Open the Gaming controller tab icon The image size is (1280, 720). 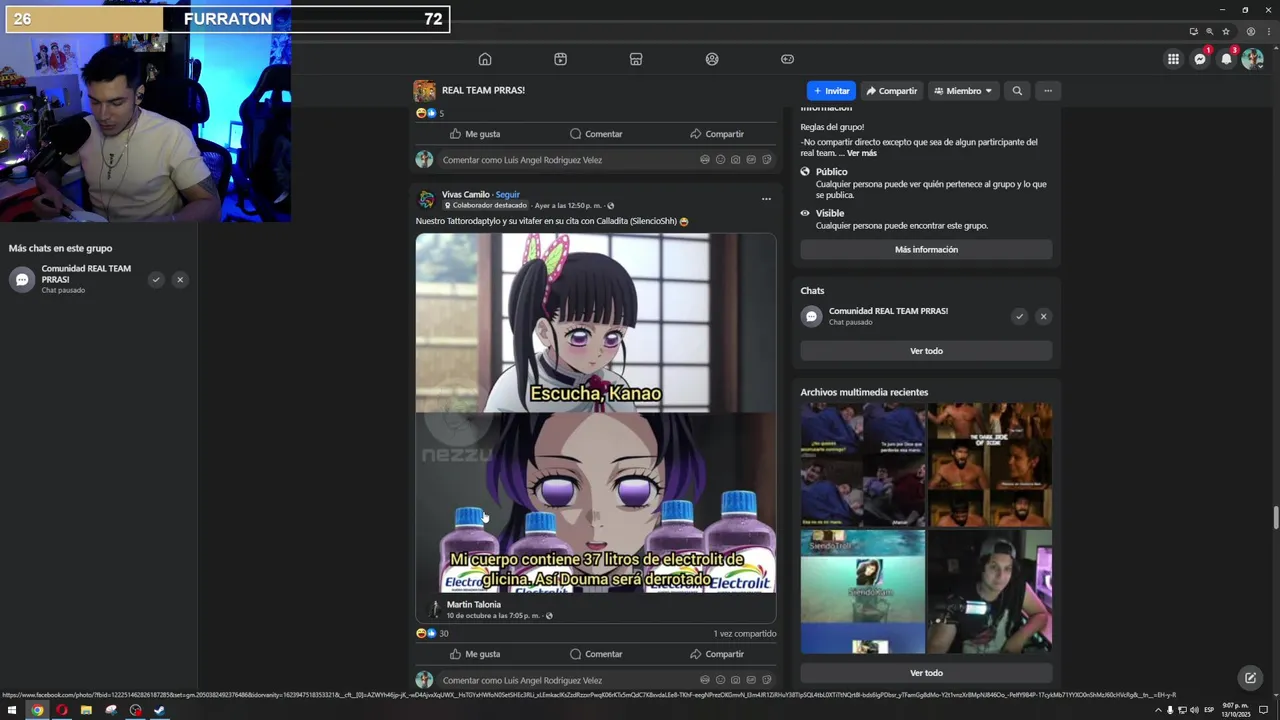[x=787, y=59]
